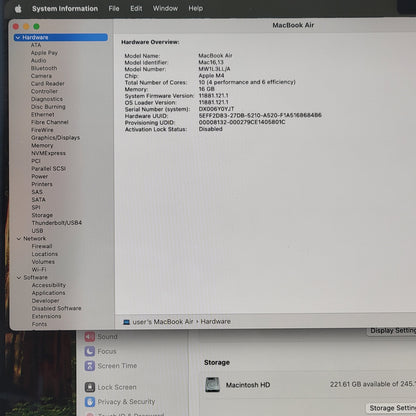Click the Storage Settings button
The image size is (416, 416).
(x=391, y=408)
